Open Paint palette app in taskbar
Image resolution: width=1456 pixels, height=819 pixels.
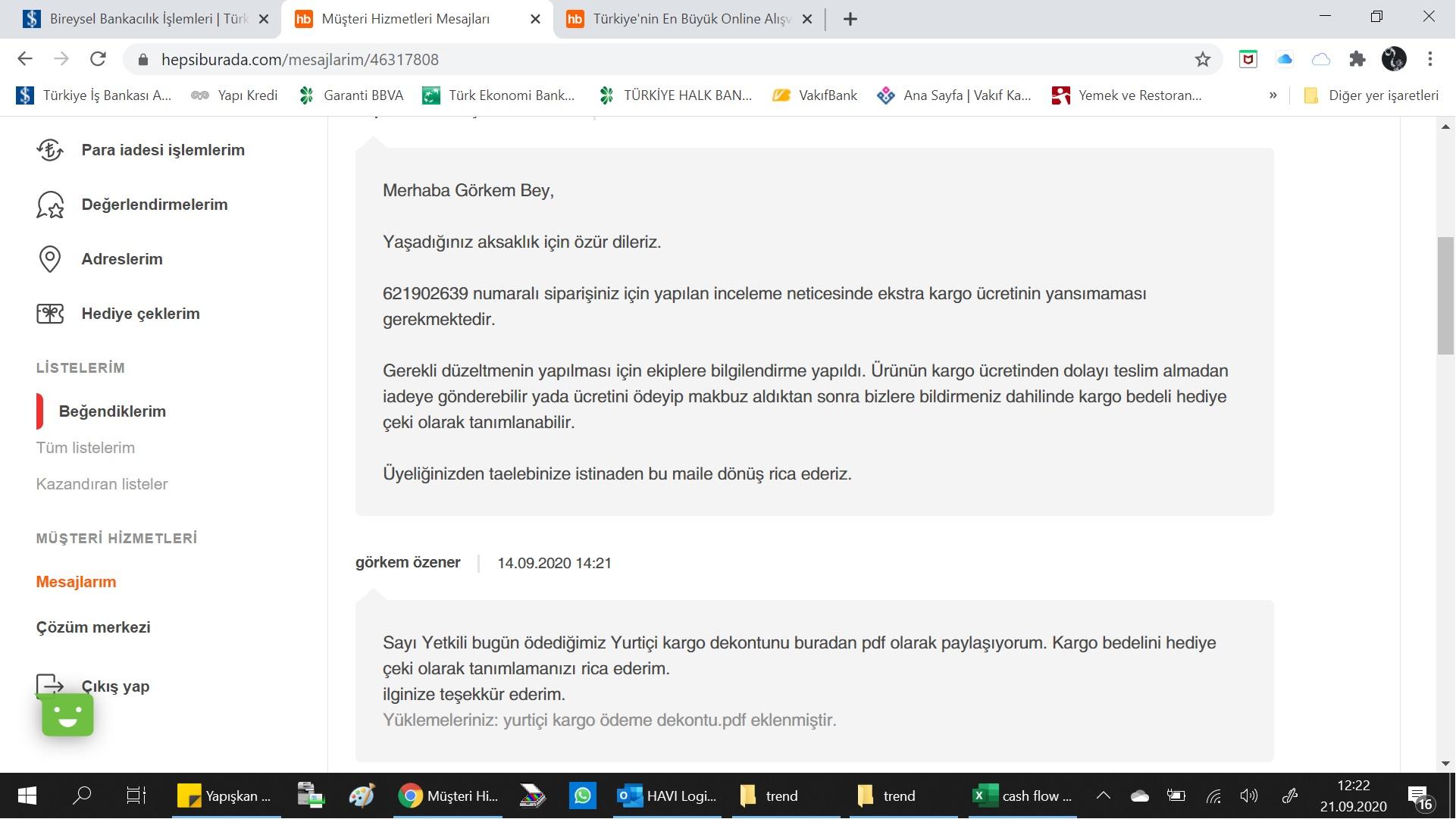pos(362,796)
